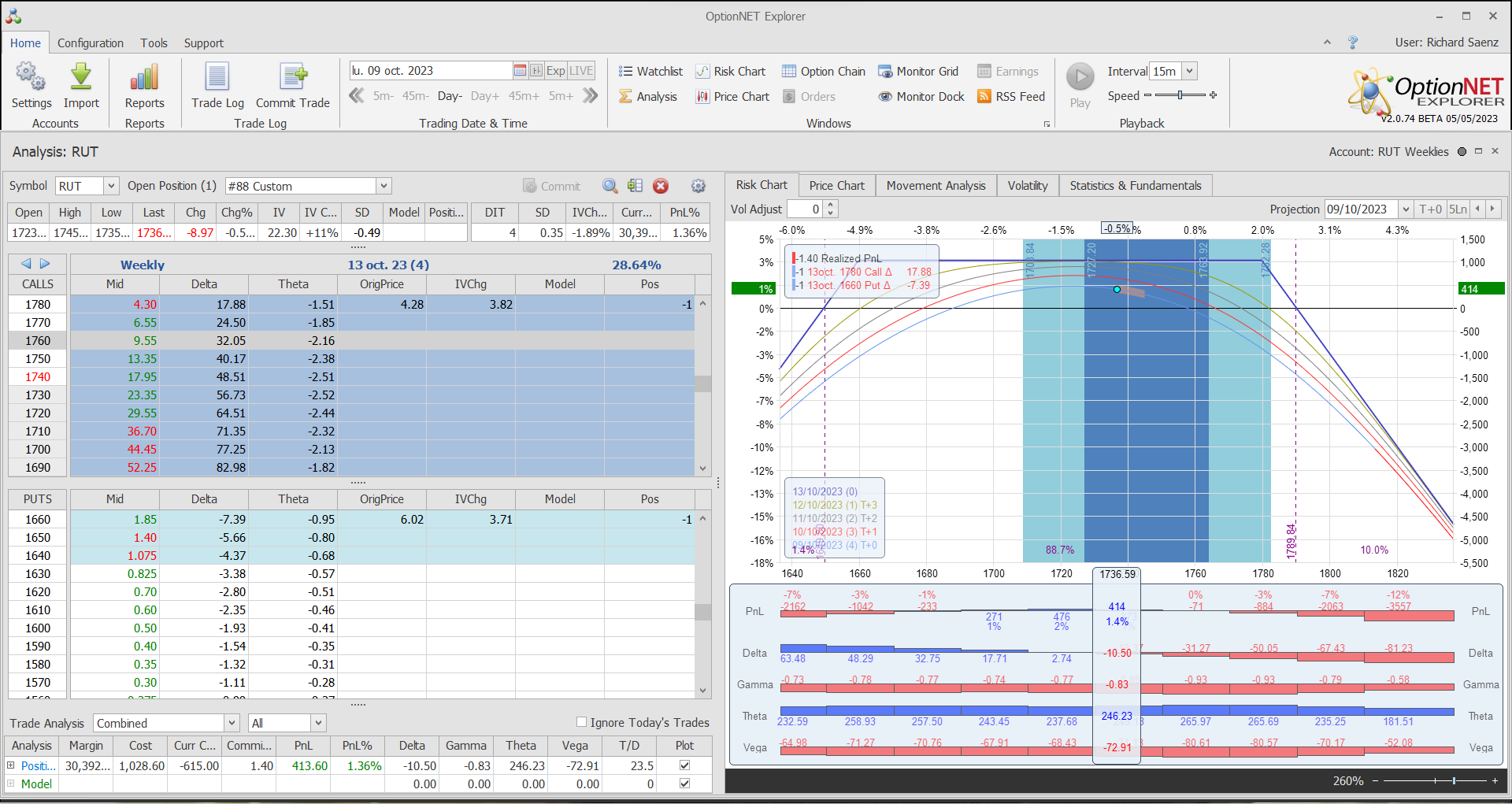This screenshot has height=804, width=1512.
Task: Open the Option Chain window
Action: [x=824, y=72]
